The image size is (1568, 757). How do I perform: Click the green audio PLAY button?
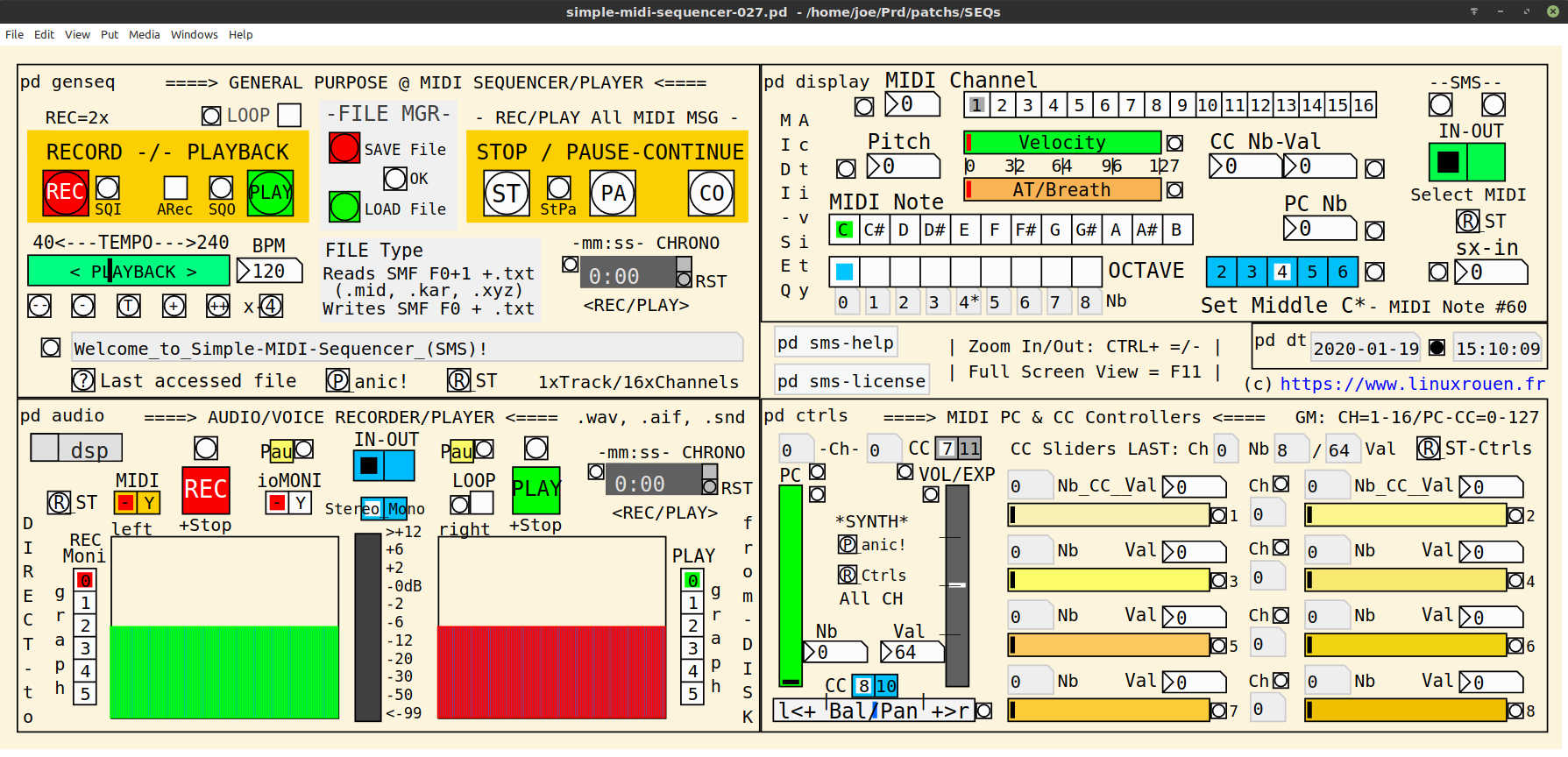(536, 489)
